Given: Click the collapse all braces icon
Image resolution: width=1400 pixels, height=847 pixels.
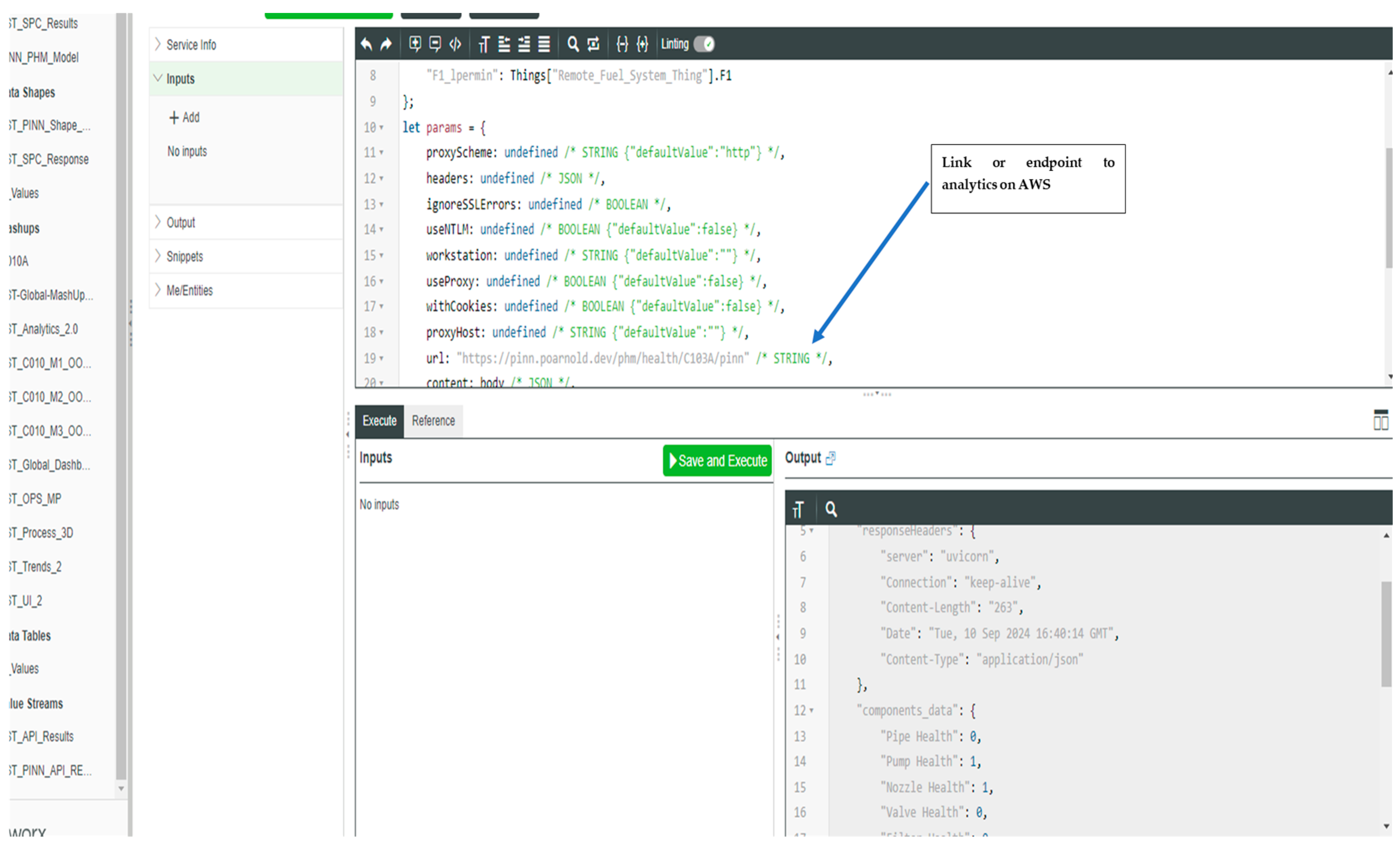Looking at the screenshot, I should click(x=622, y=44).
